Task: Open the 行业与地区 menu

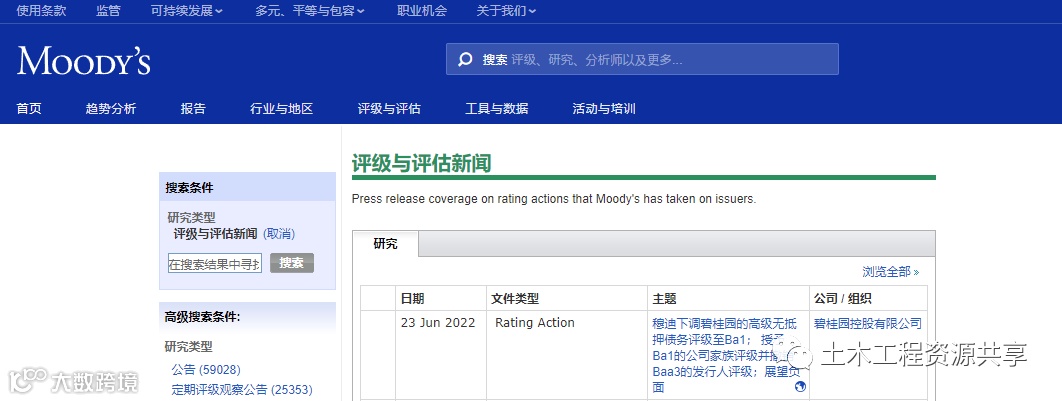Action: 282,108
